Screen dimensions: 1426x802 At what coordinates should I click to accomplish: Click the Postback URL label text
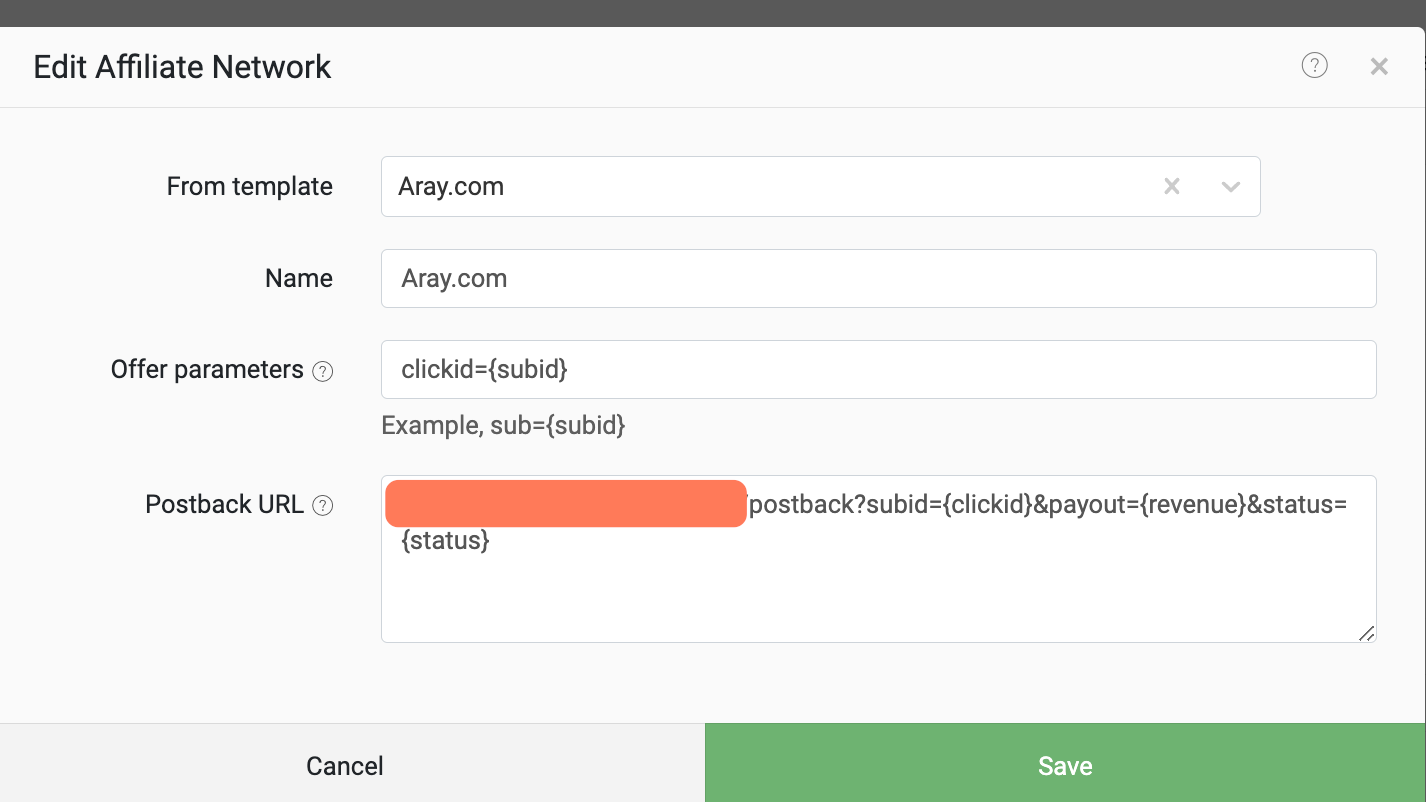(x=224, y=504)
